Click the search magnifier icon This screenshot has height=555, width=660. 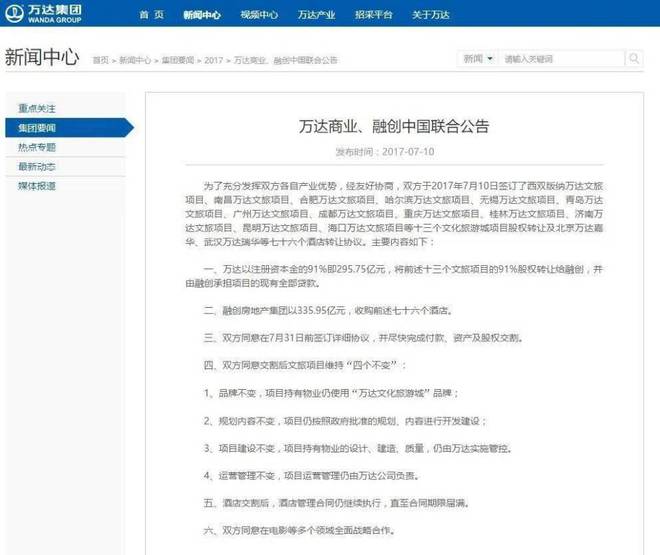[x=634, y=58]
